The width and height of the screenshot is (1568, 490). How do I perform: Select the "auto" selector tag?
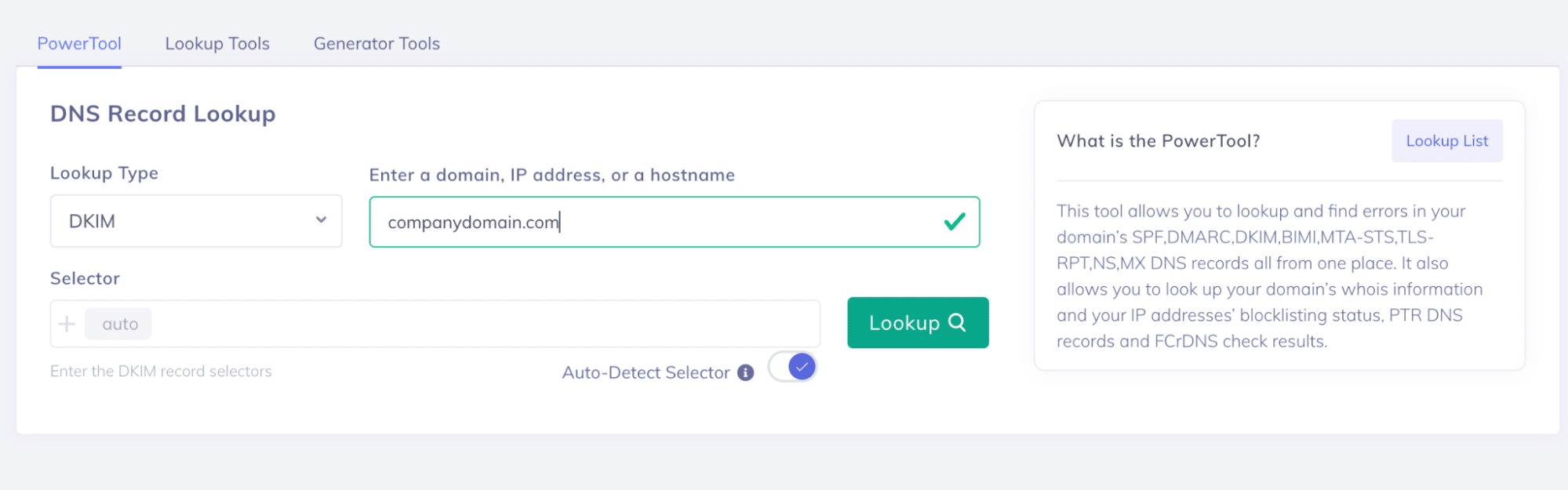(119, 324)
